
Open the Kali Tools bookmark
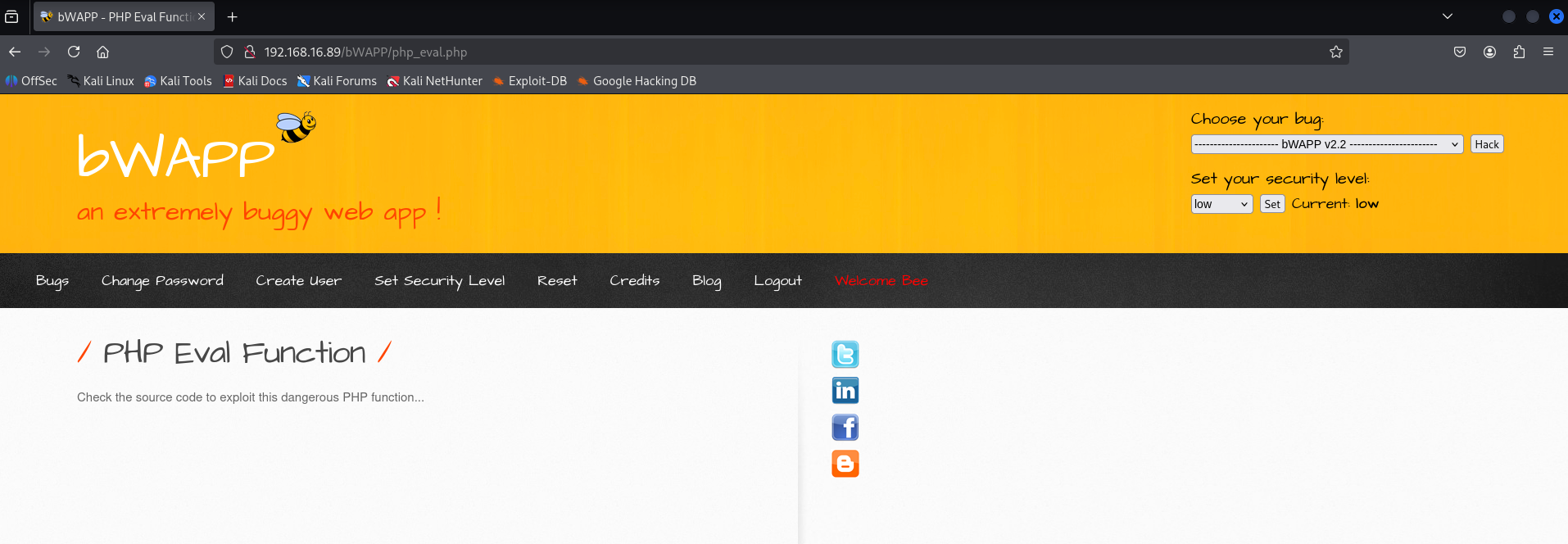tap(178, 81)
